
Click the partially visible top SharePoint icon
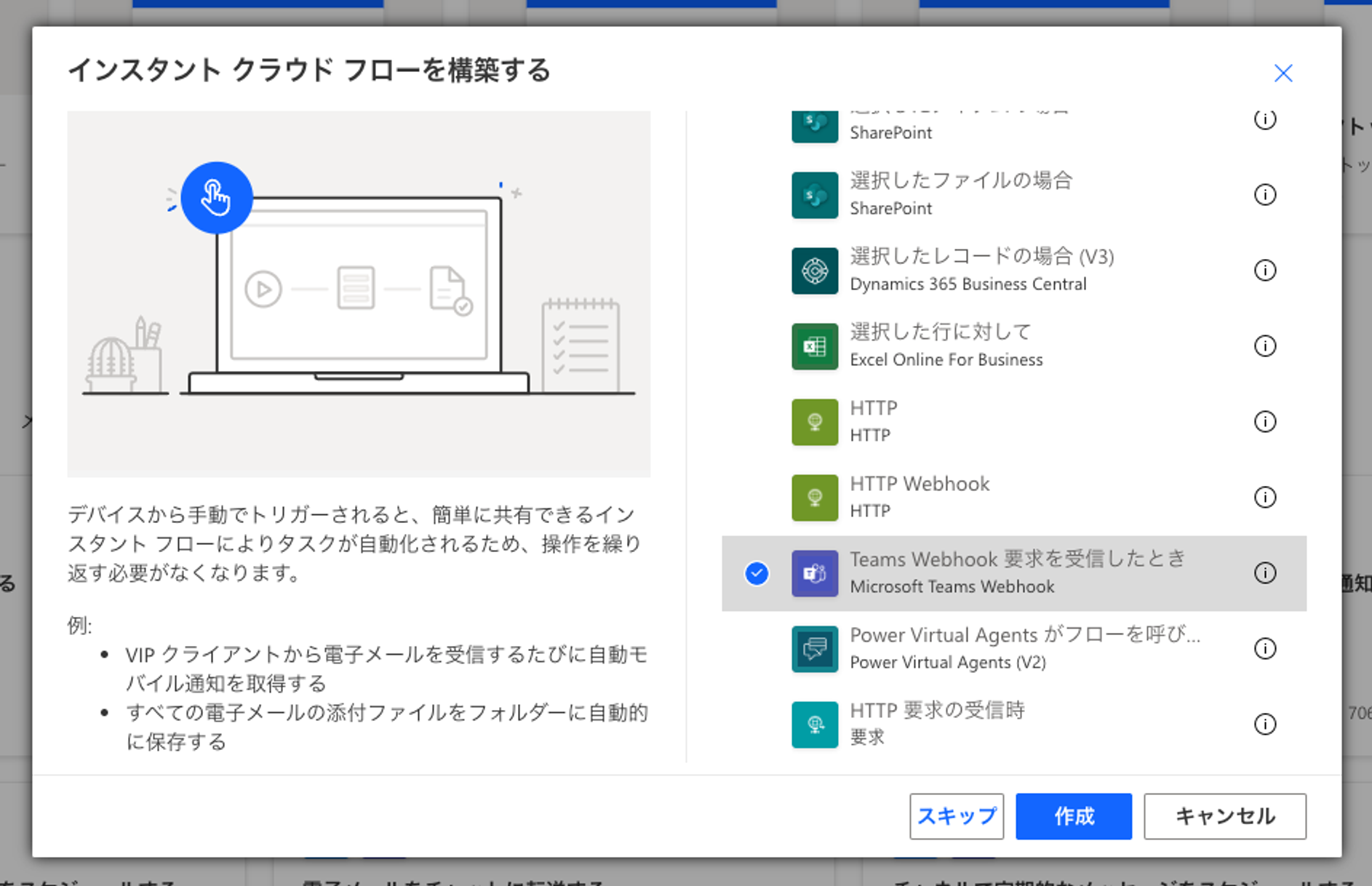[x=815, y=127]
